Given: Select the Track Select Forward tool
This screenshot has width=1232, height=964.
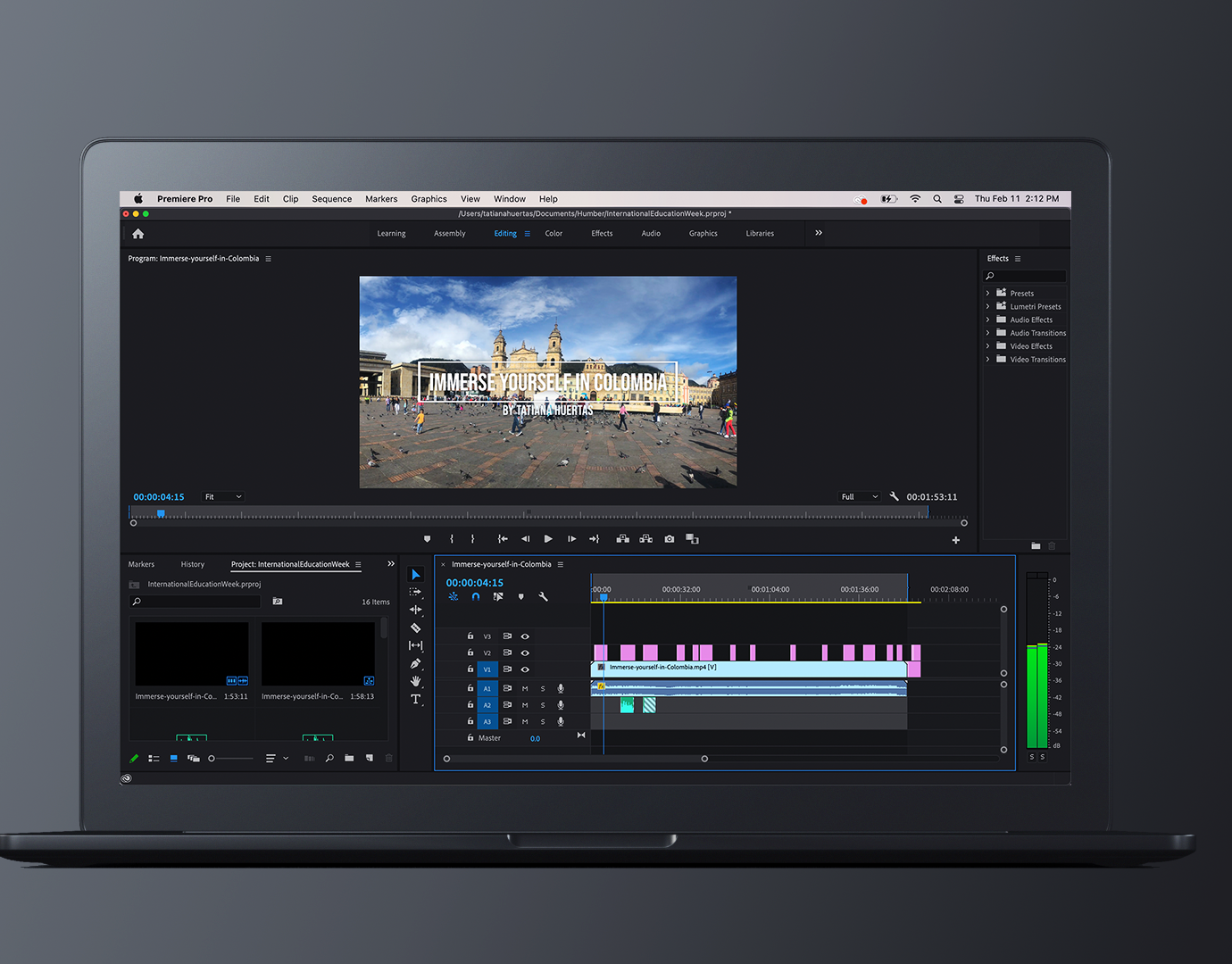Looking at the screenshot, I should (415, 592).
